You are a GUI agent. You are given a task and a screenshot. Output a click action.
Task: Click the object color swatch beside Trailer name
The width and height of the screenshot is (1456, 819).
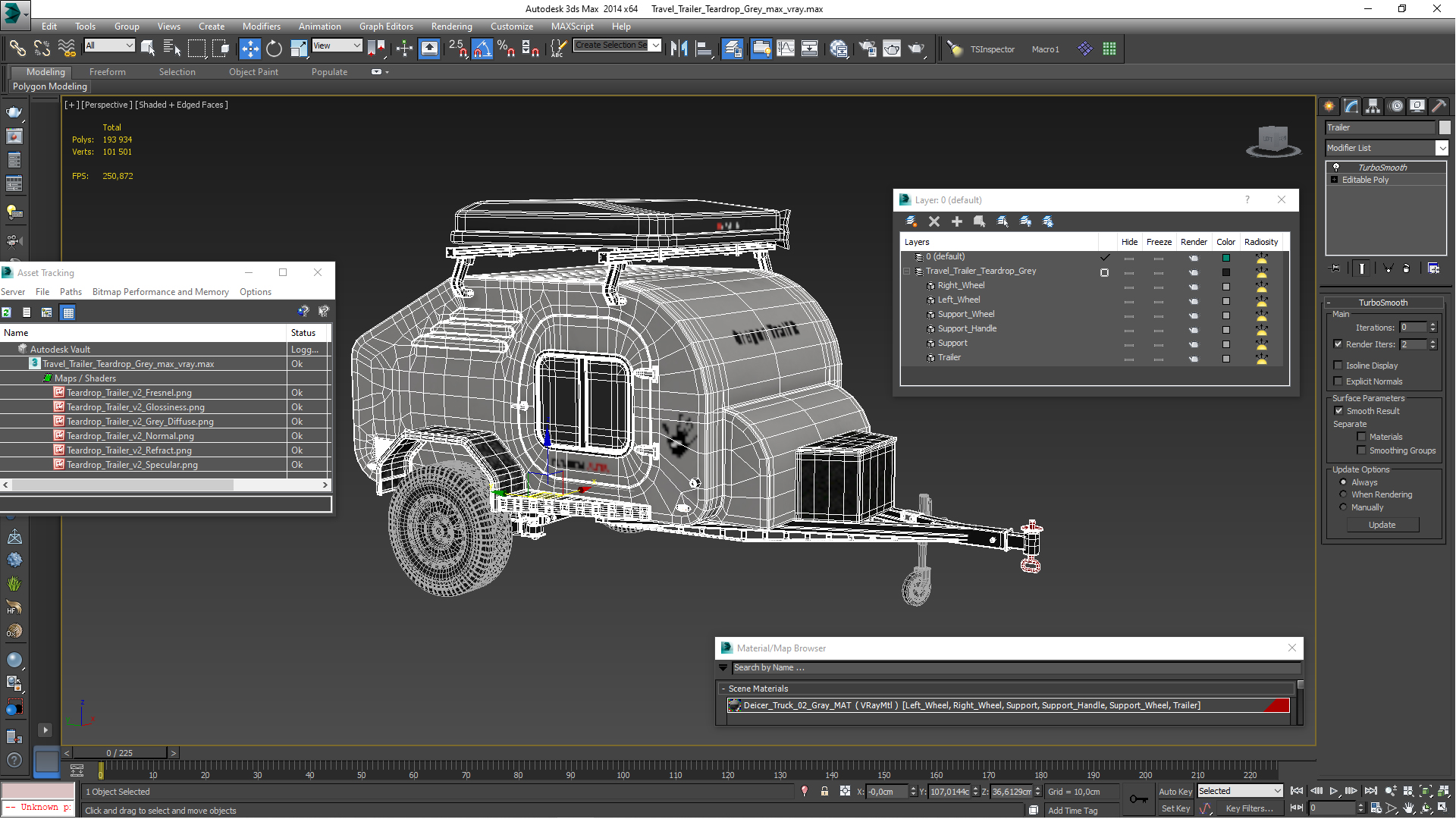coord(1445,127)
